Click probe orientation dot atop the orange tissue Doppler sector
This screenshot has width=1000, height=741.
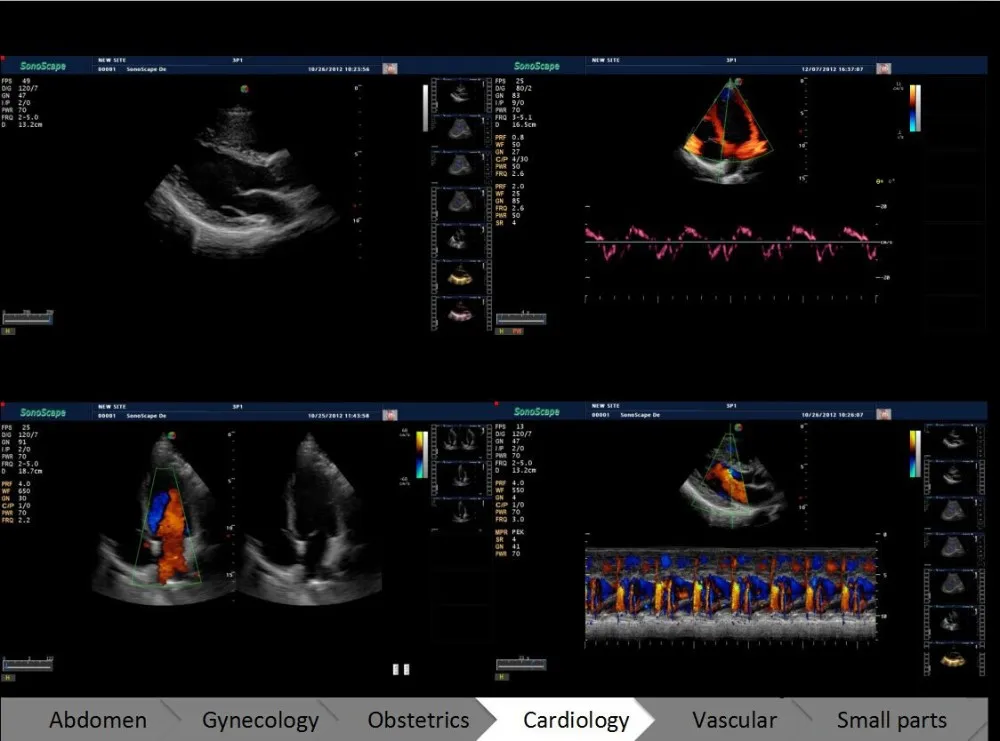(x=738, y=82)
